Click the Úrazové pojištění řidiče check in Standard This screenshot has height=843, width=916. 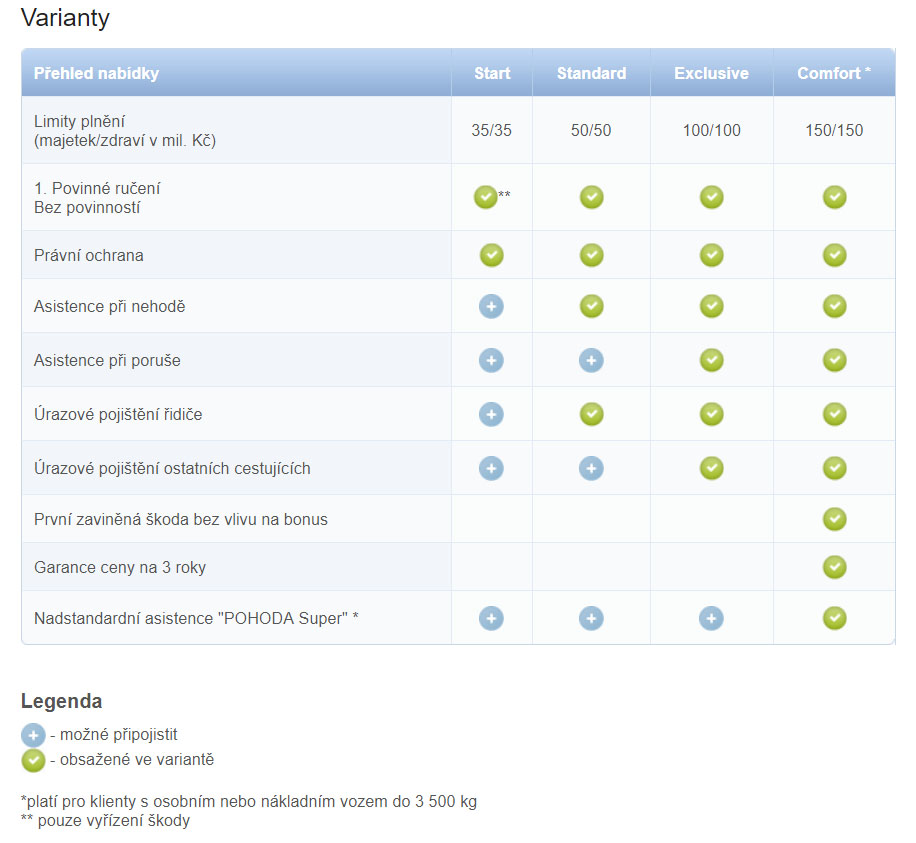[x=591, y=414]
